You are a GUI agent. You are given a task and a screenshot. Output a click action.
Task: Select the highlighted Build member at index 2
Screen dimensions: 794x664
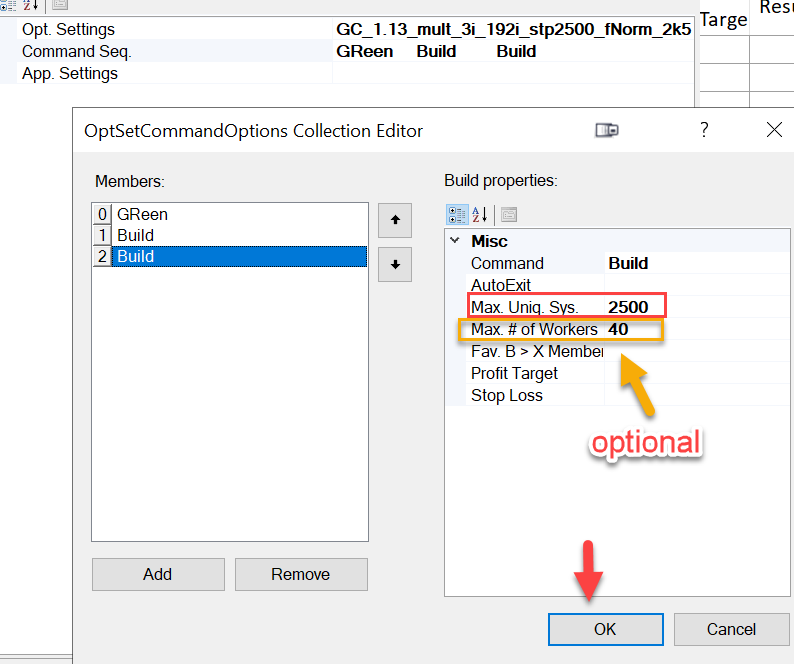pos(135,256)
